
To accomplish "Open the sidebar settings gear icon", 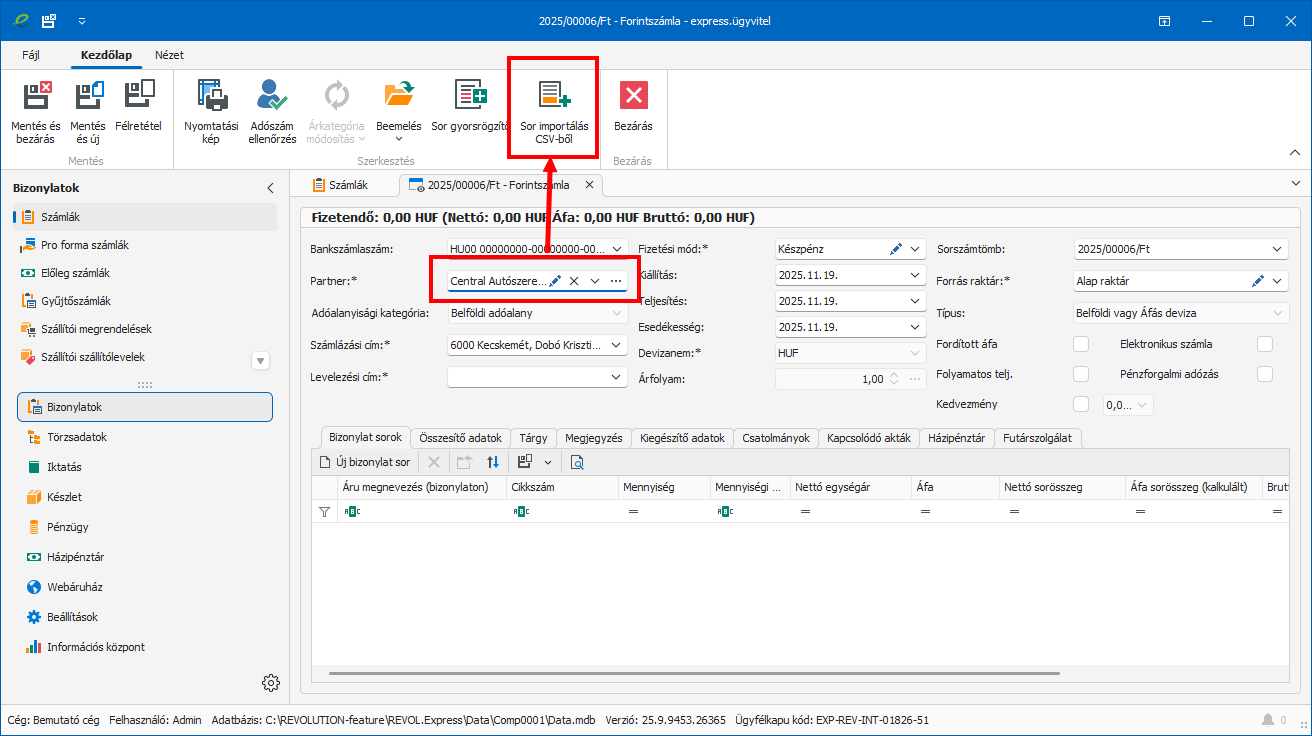I will [x=270, y=683].
